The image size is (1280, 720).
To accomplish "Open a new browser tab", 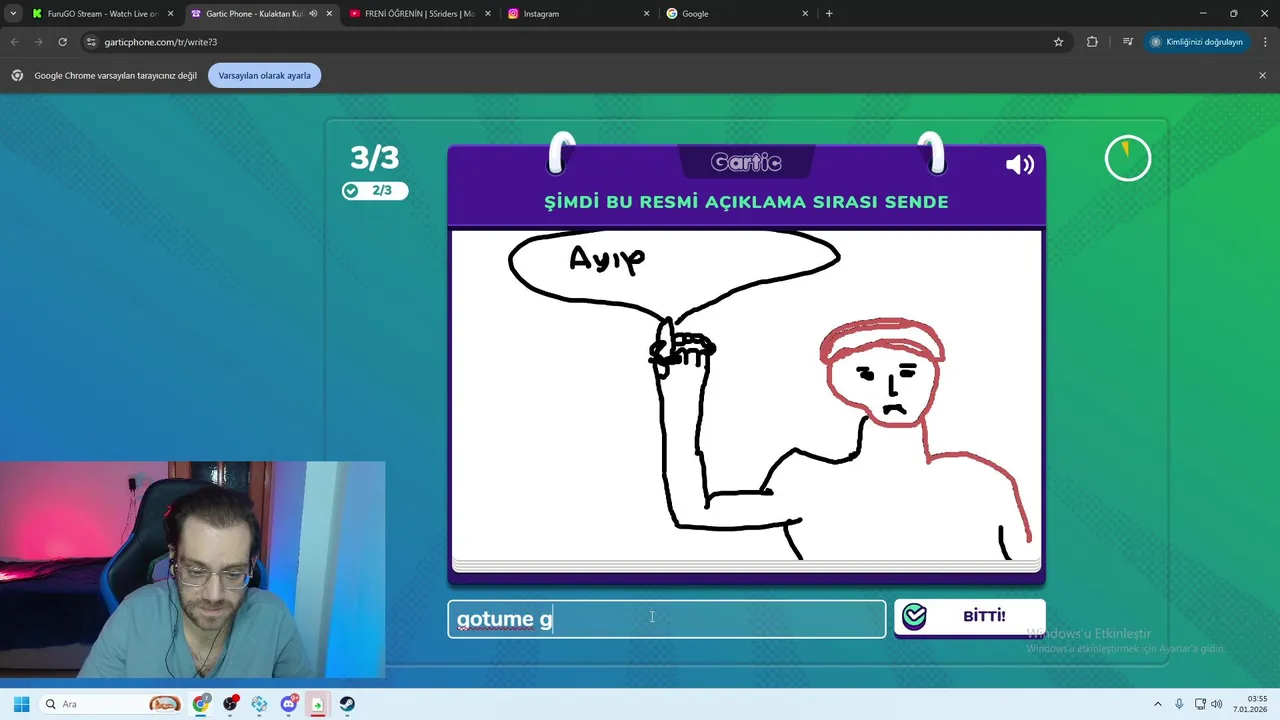I will click(829, 14).
